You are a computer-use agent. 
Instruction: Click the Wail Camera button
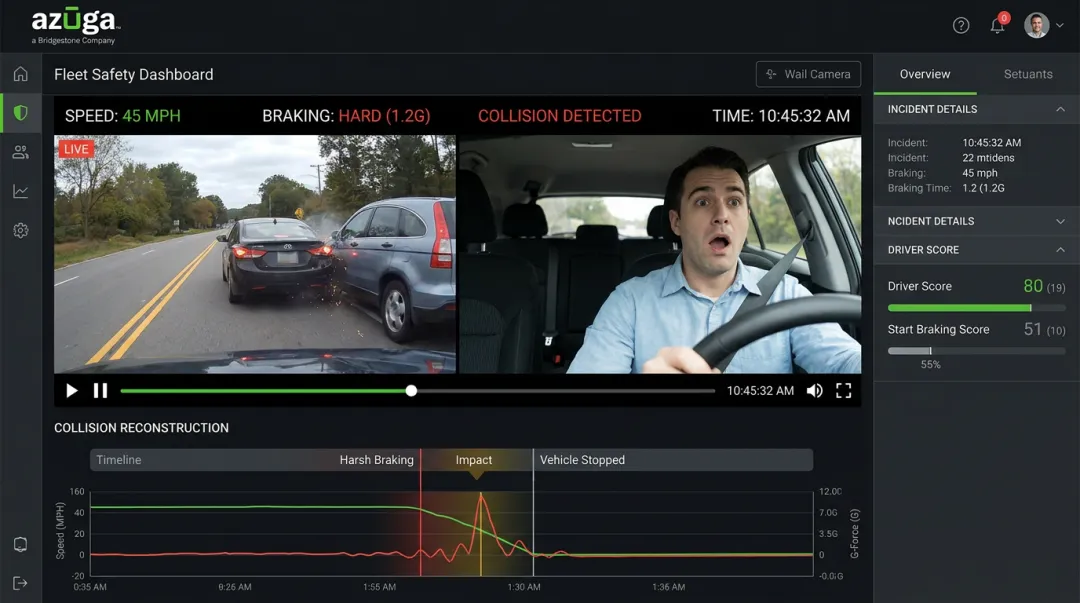coord(808,74)
